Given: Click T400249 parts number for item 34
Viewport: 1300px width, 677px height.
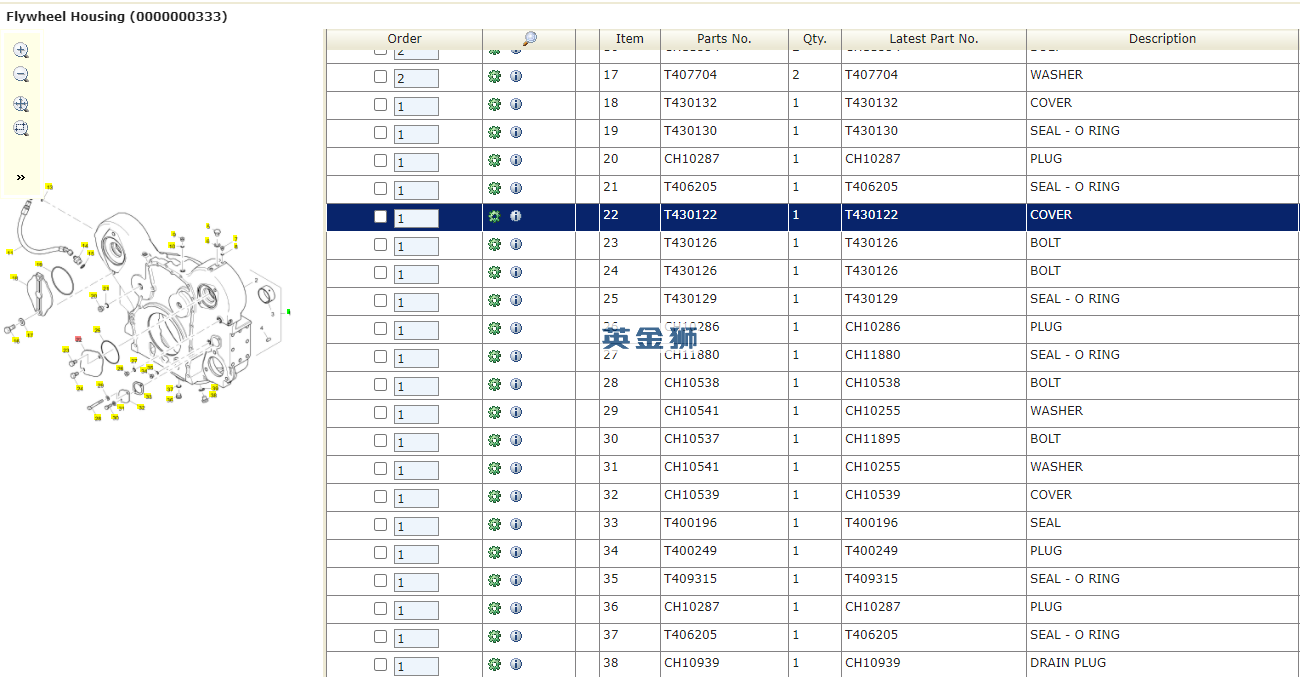Looking at the screenshot, I should (x=690, y=551).
